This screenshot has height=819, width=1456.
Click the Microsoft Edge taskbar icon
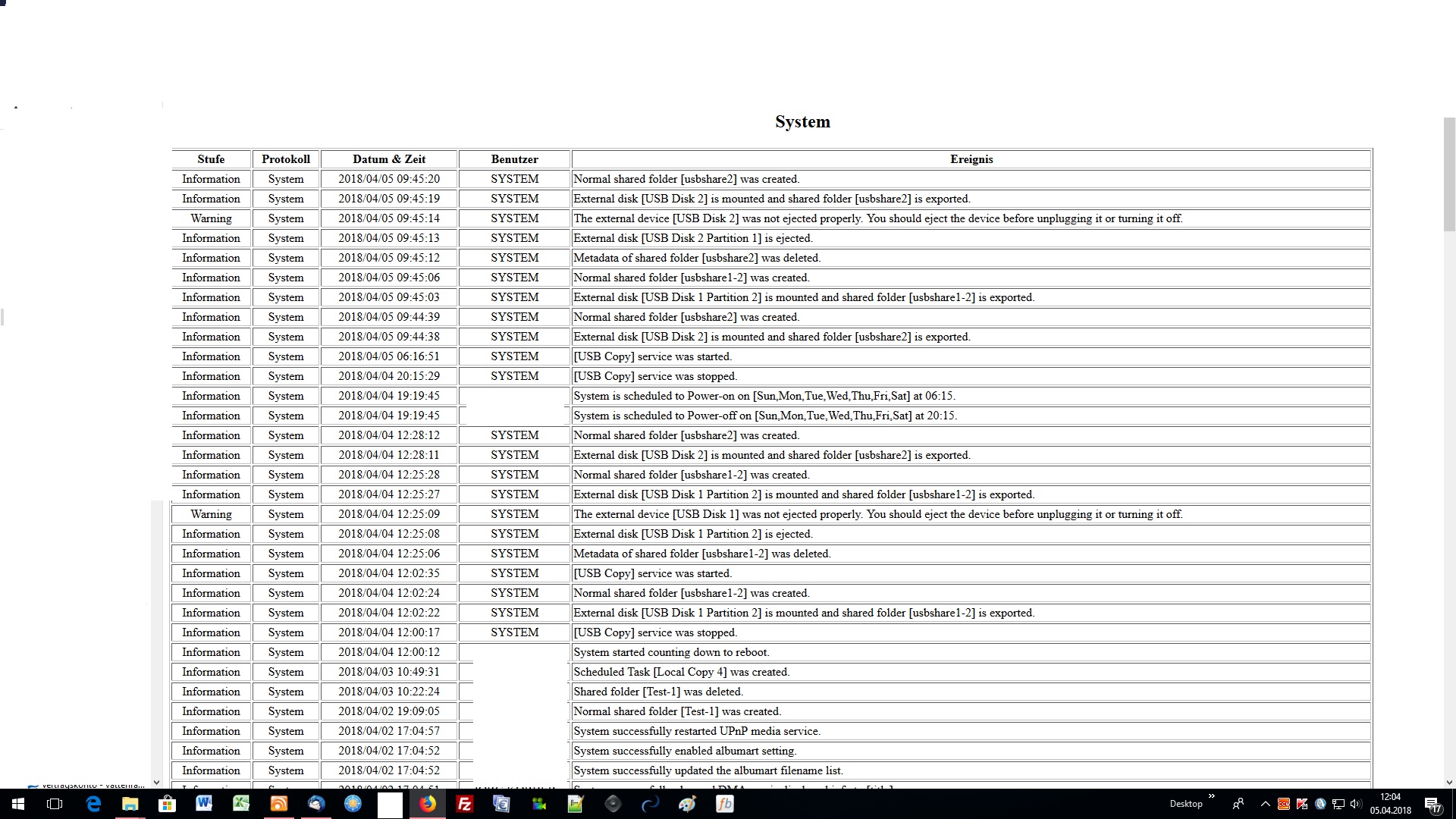click(x=93, y=804)
